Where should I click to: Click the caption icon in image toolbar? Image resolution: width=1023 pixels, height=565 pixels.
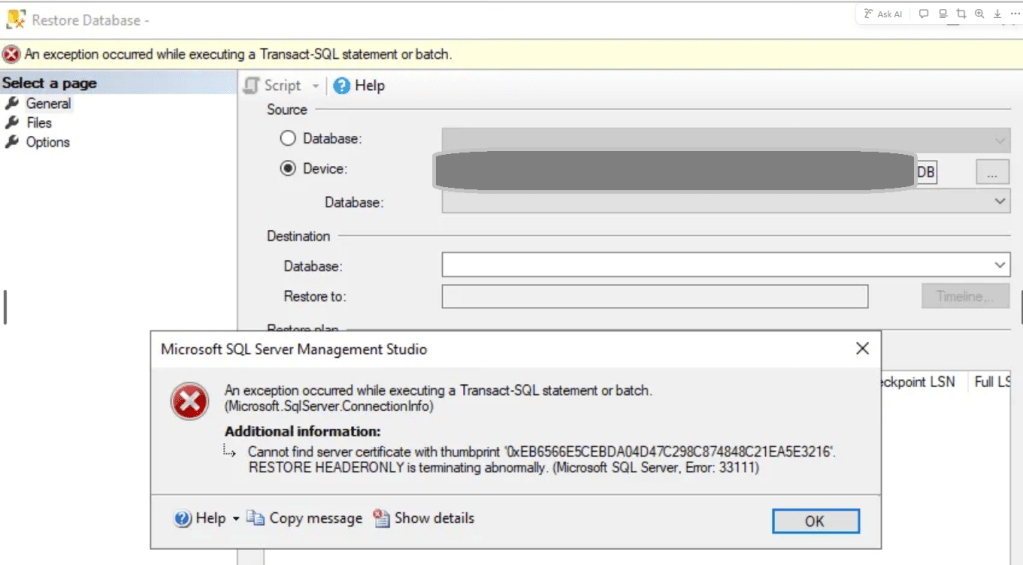(943, 14)
